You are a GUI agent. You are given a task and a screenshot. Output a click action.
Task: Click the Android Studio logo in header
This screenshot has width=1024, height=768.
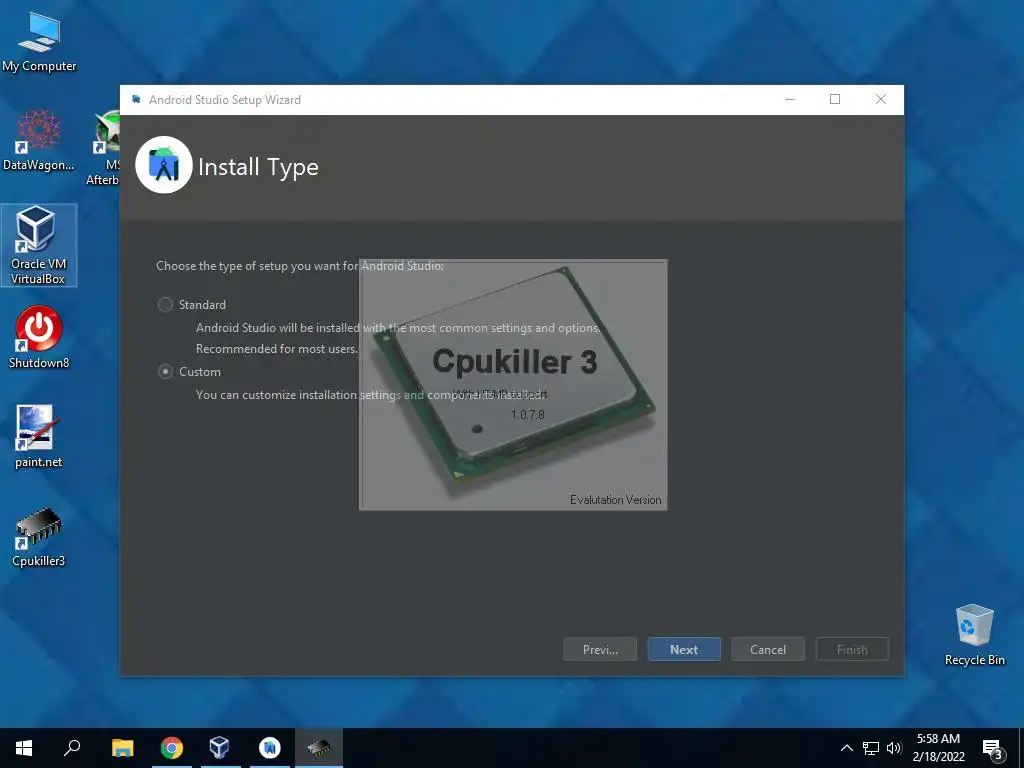click(x=164, y=165)
